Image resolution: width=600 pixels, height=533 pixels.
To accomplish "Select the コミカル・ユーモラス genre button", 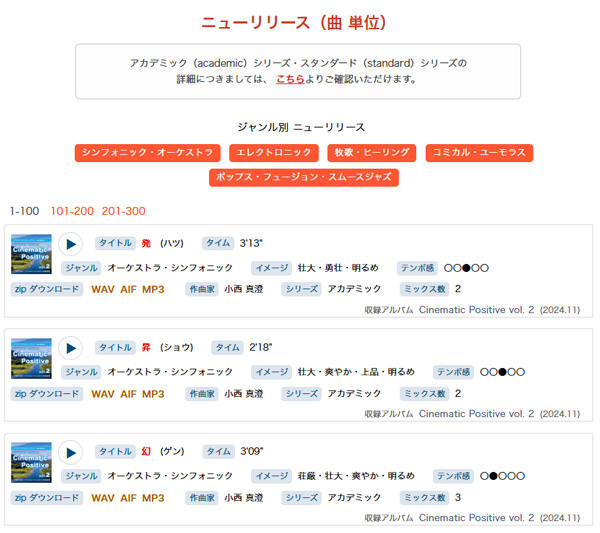I will 479,153.
